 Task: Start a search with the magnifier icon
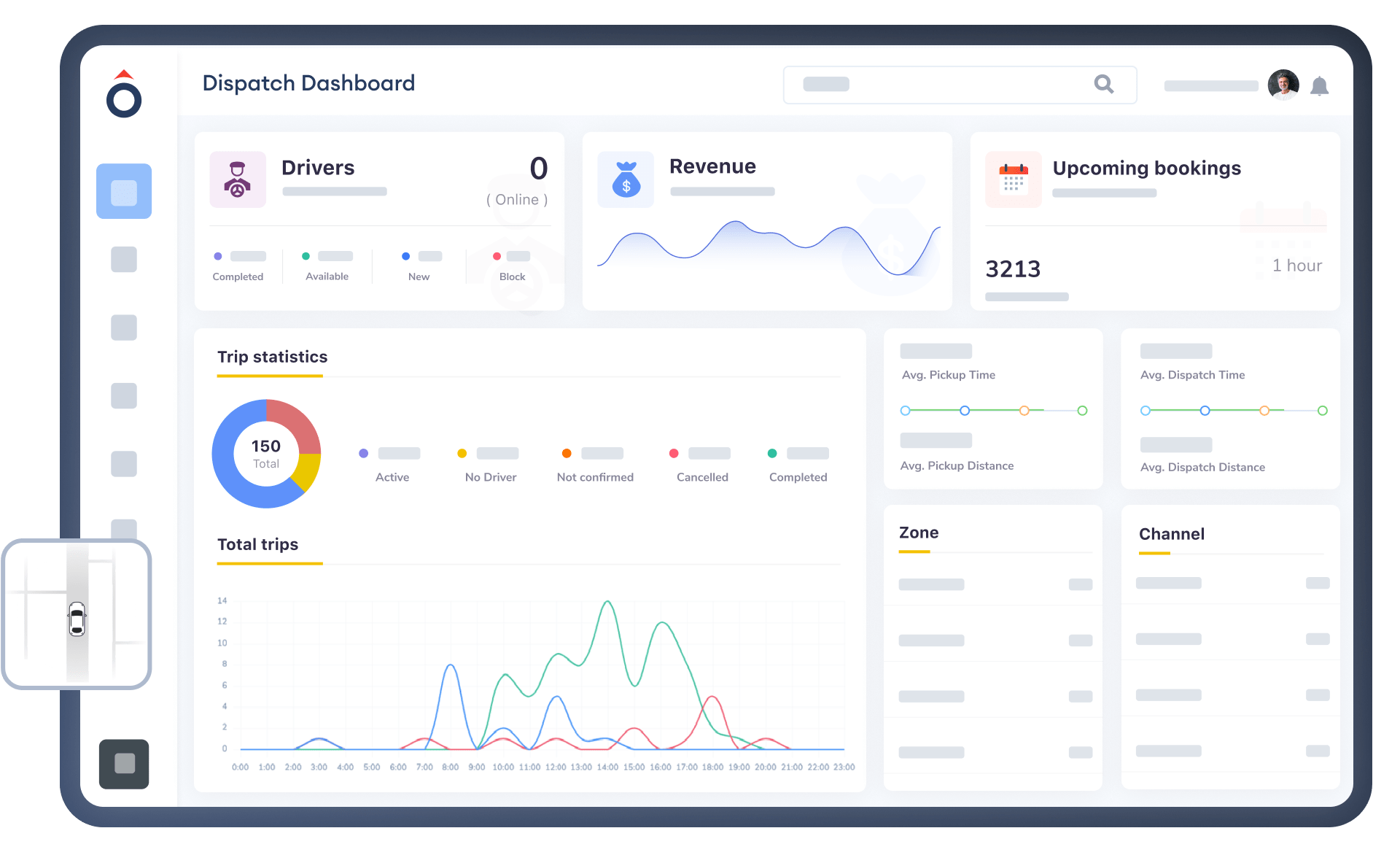point(1104,85)
